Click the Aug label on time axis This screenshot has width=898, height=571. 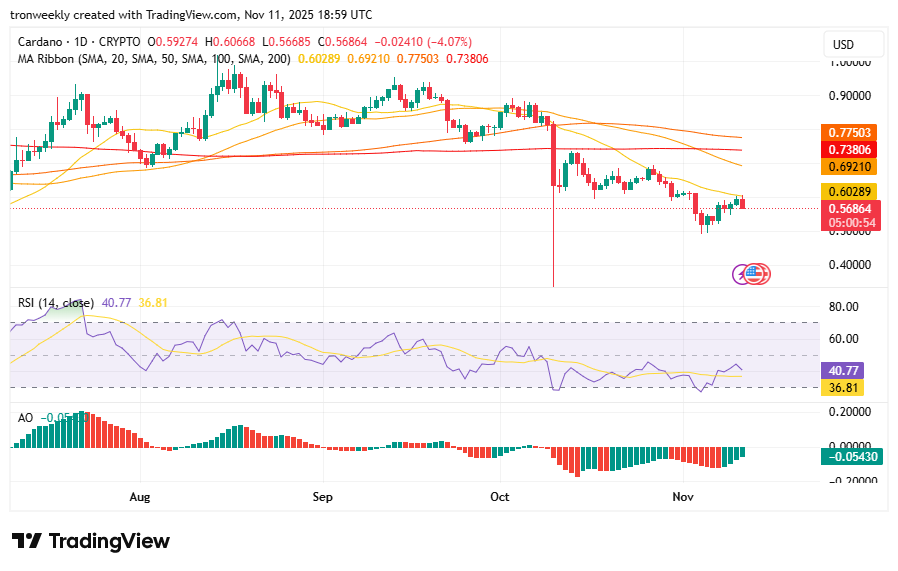tap(139, 497)
